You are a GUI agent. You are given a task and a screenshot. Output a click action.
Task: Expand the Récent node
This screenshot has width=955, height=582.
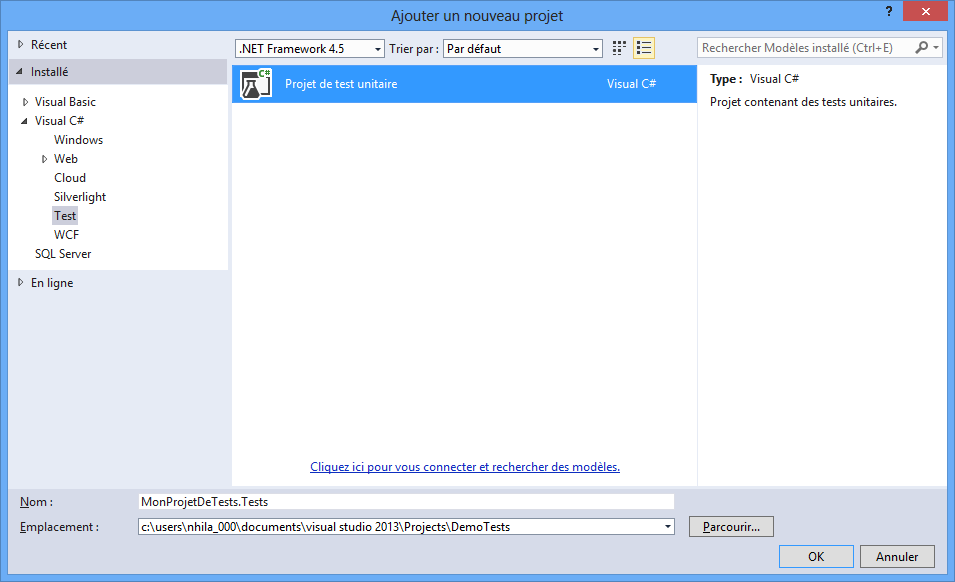[21, 44]
